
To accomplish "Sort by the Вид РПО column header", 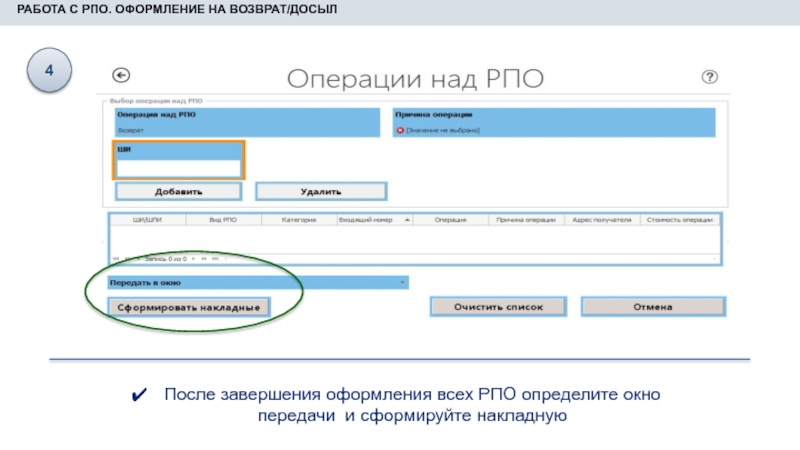I will [x=223, y=220].
